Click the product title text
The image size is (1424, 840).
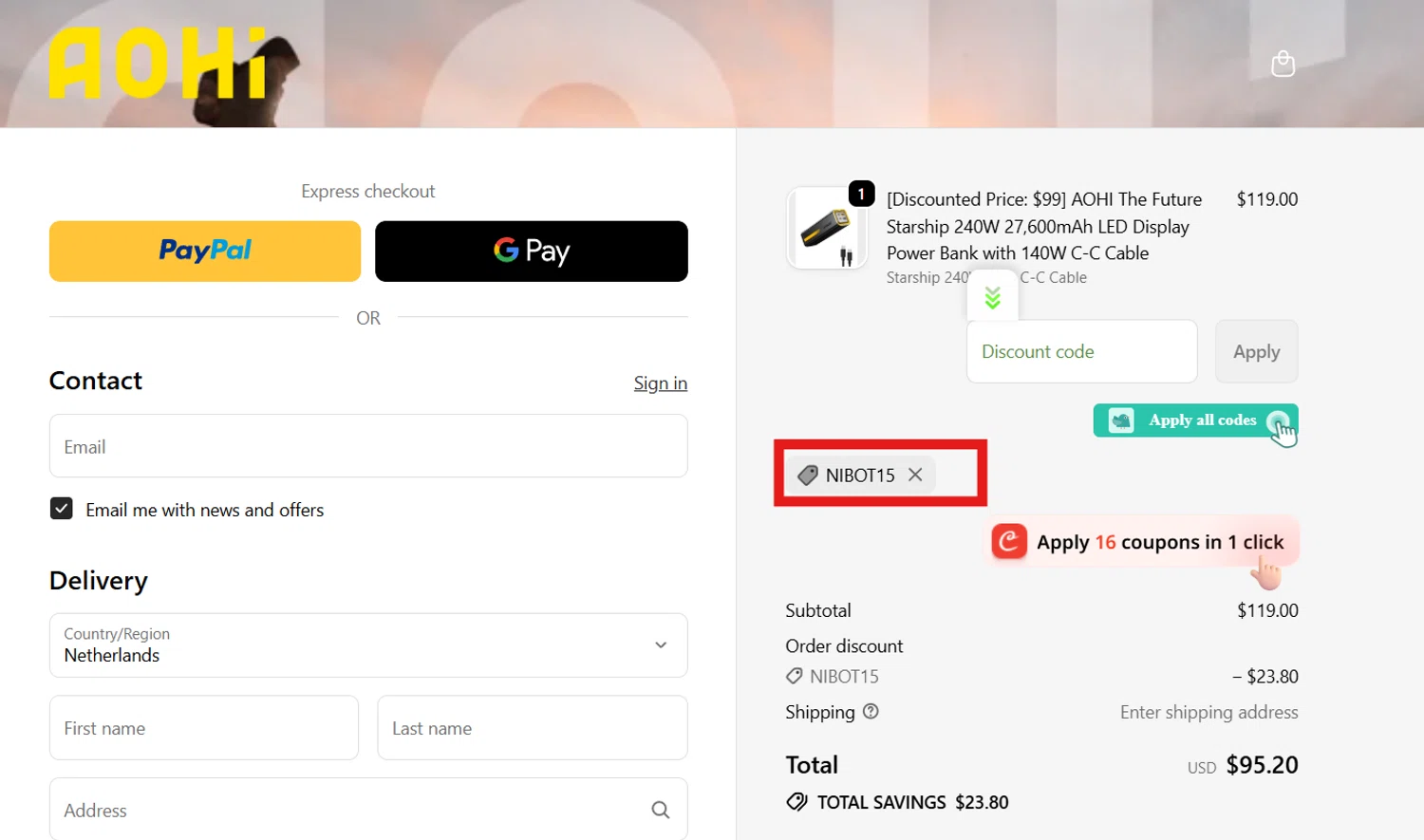(x=1044, y=226)
